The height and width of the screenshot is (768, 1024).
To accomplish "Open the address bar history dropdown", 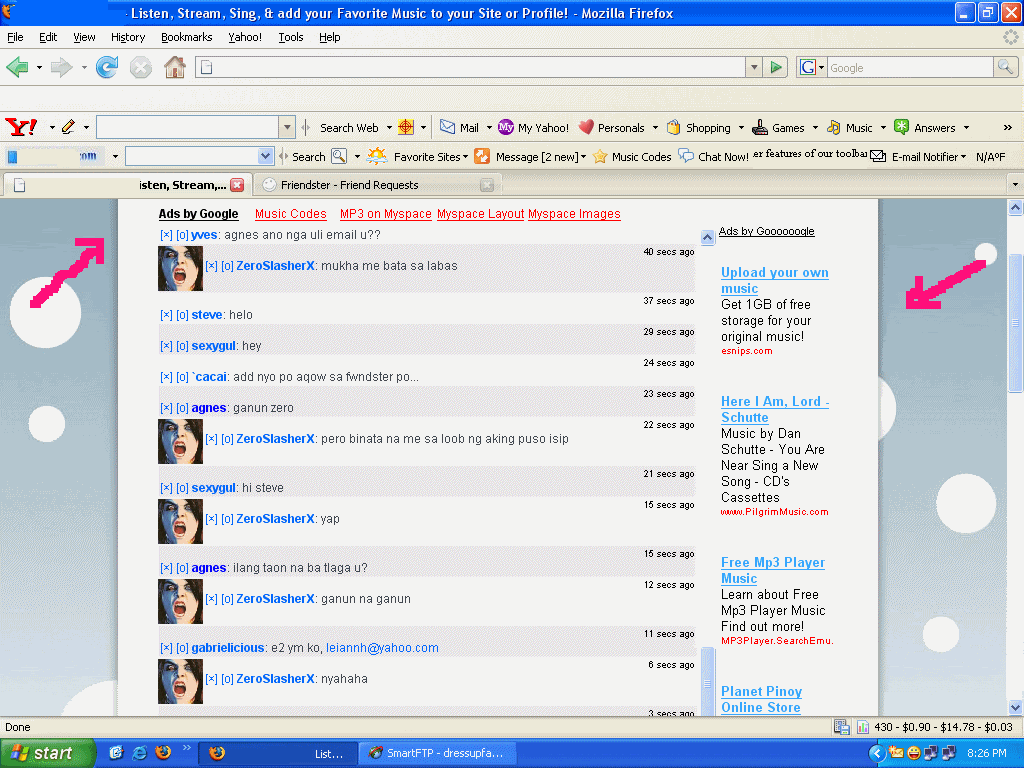I will point(754,67).
